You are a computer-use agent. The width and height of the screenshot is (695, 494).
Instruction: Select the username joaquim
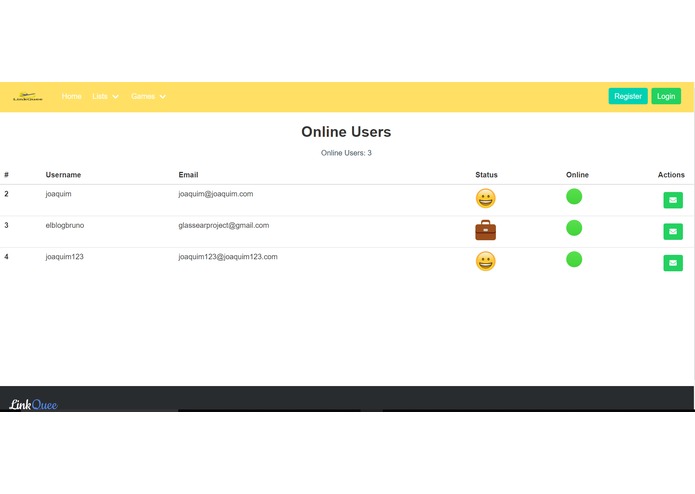tap(58, 194)
